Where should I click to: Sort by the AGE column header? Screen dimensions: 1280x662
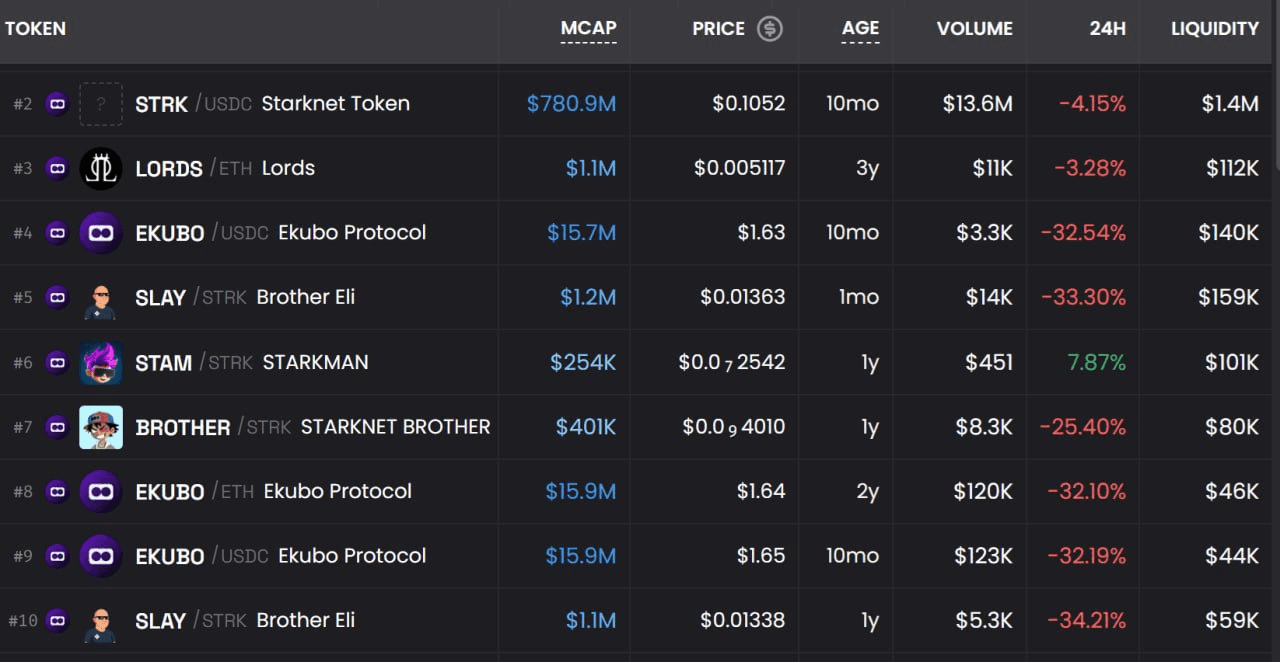pos(860,29)
